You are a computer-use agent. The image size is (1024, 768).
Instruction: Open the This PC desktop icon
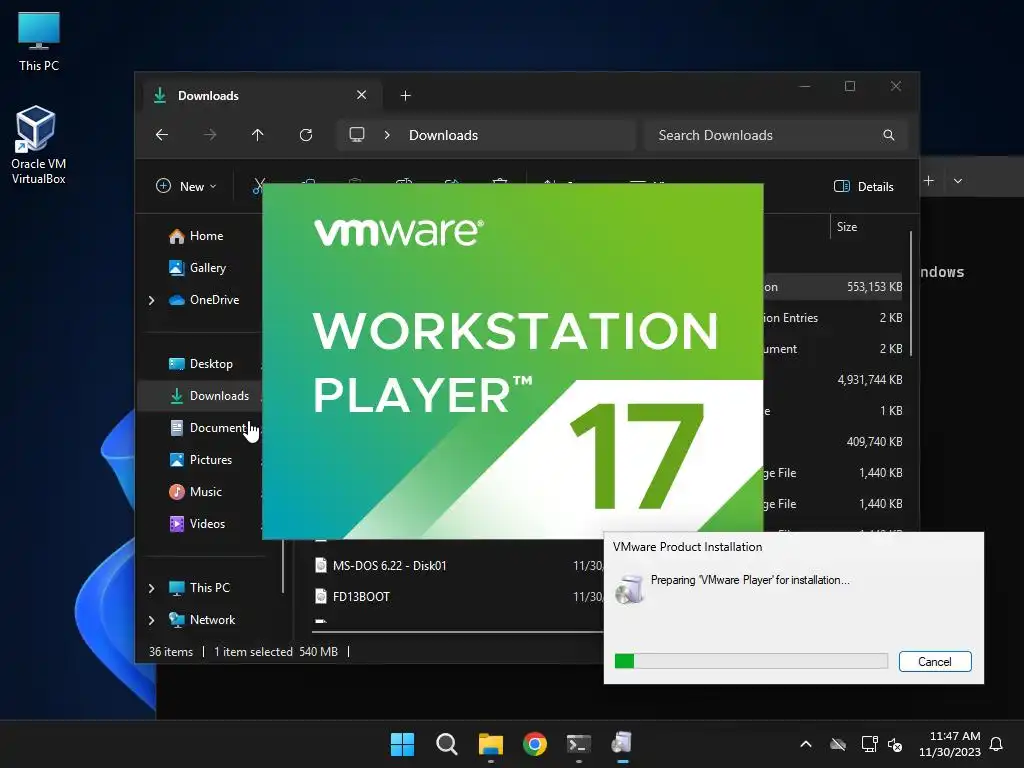(39, 42)
